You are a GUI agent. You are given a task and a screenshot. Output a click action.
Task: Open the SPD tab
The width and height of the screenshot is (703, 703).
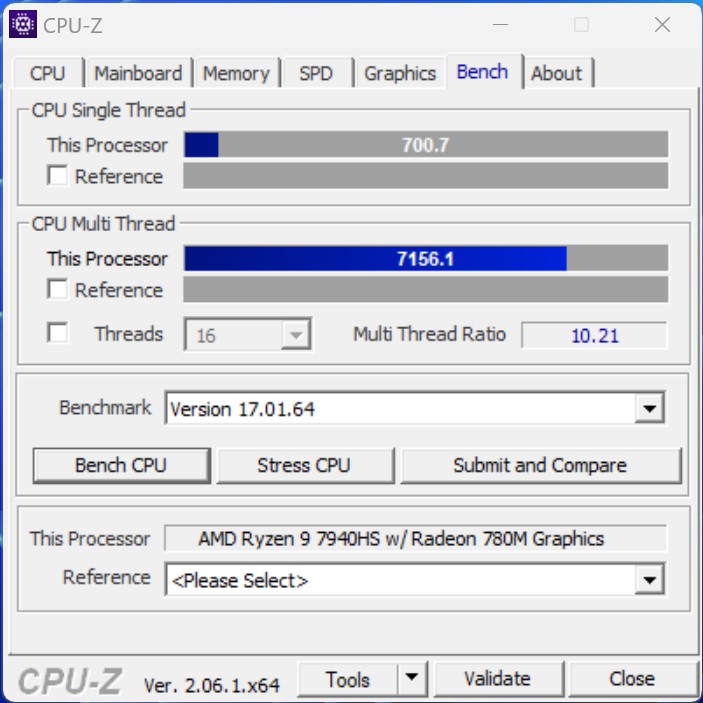pyautogui.click(x=317, y=73)
